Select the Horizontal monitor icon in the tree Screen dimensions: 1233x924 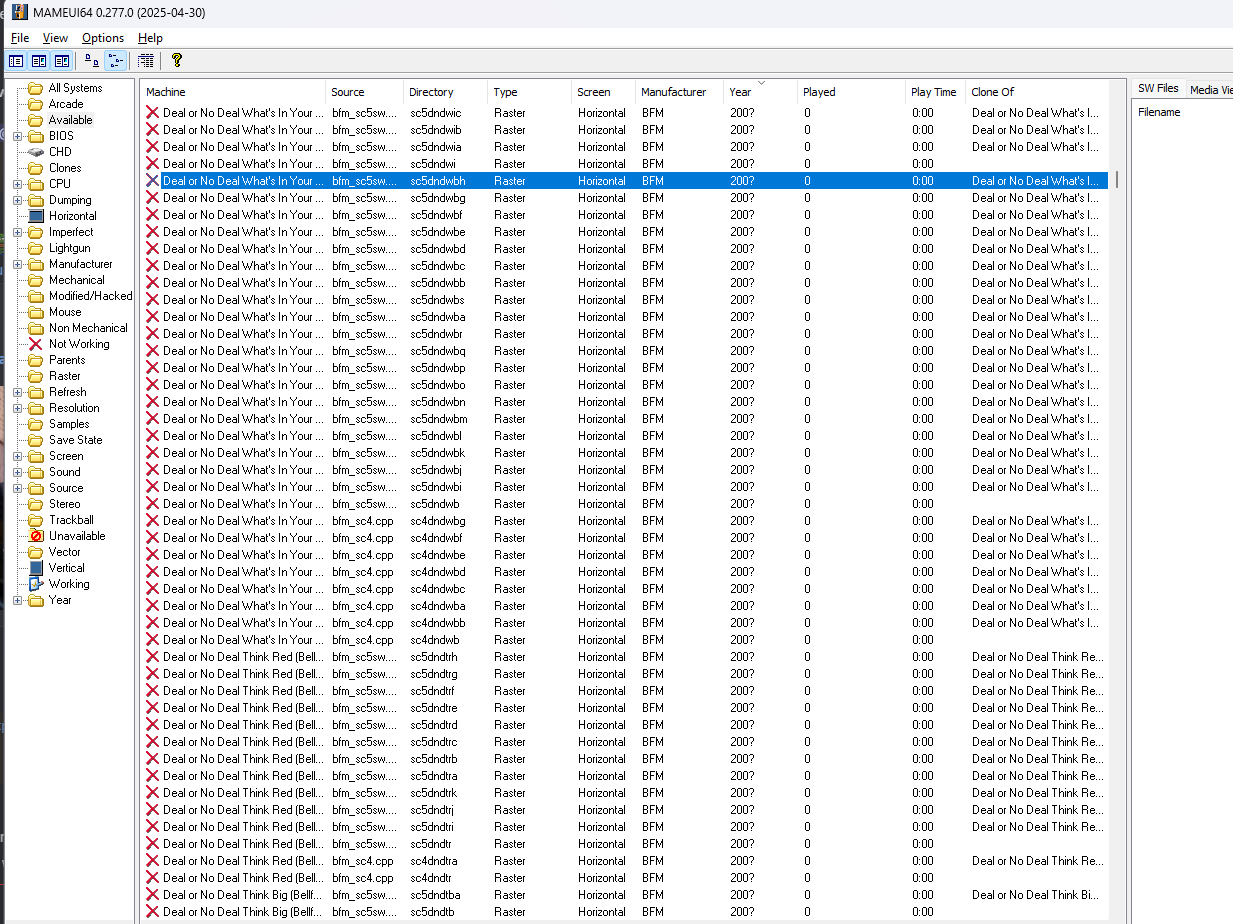36,216
